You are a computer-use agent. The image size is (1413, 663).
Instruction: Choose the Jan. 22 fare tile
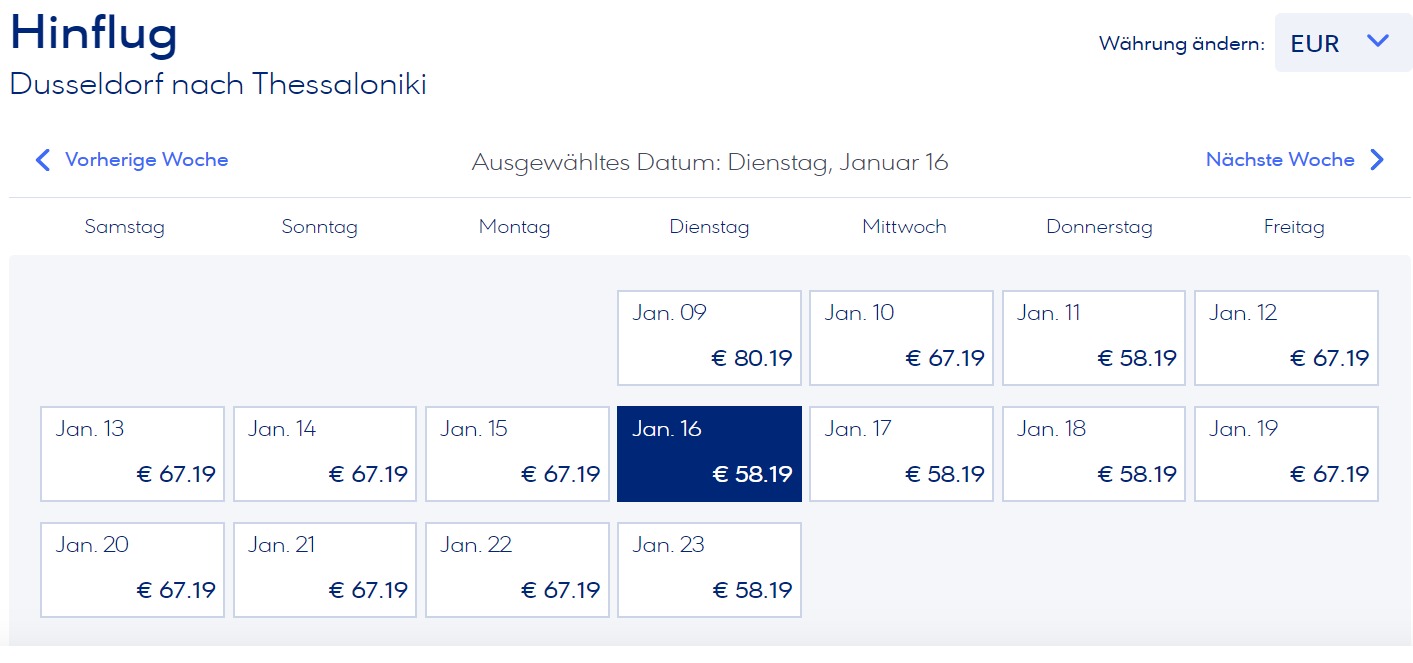pyautogui.click(x=517, y=570)
